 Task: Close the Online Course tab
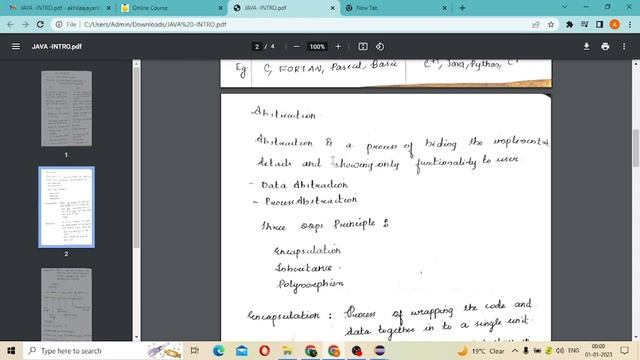pyautogui.click(x=221, y=8)
